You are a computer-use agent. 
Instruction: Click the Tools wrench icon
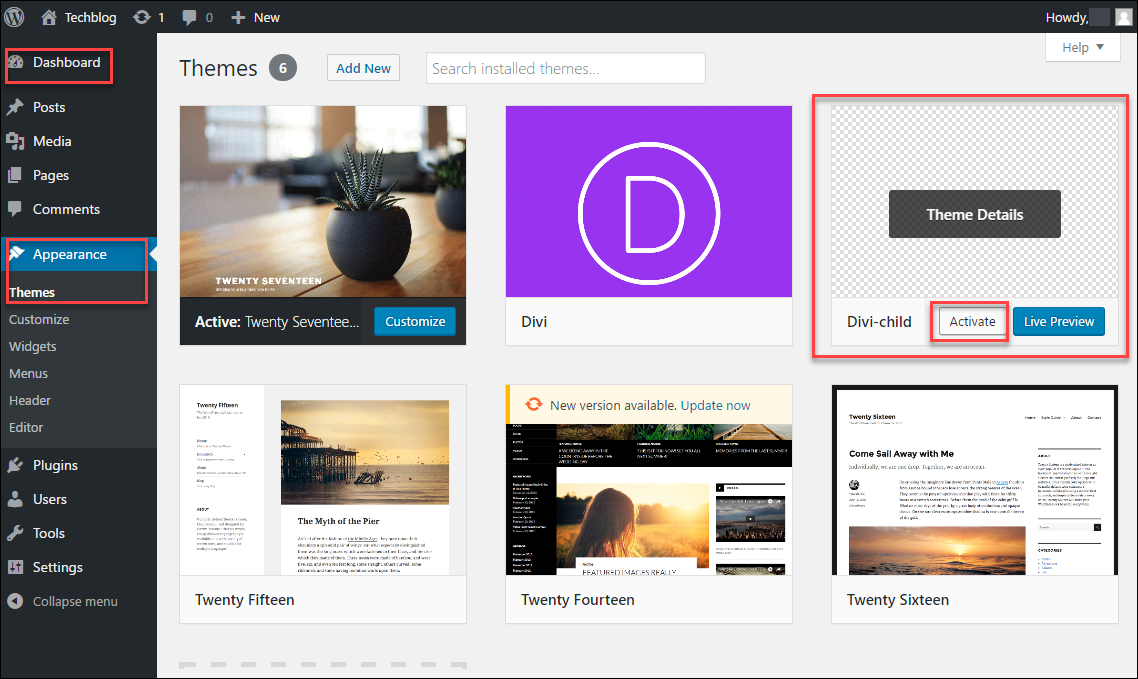(15, 533)
